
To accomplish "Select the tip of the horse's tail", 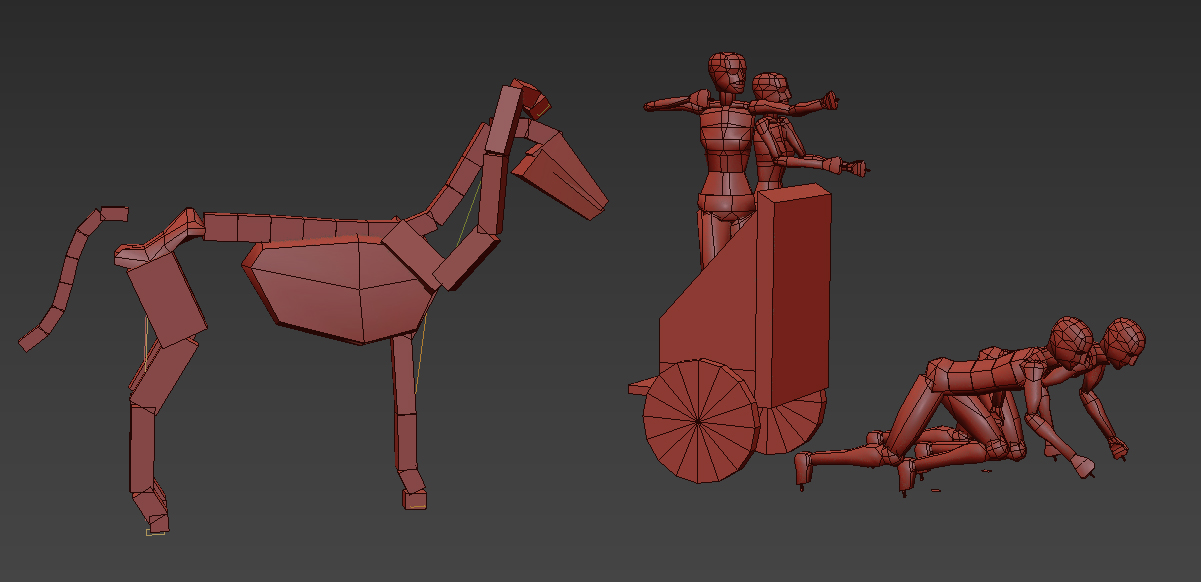I will tap(33, 338).
